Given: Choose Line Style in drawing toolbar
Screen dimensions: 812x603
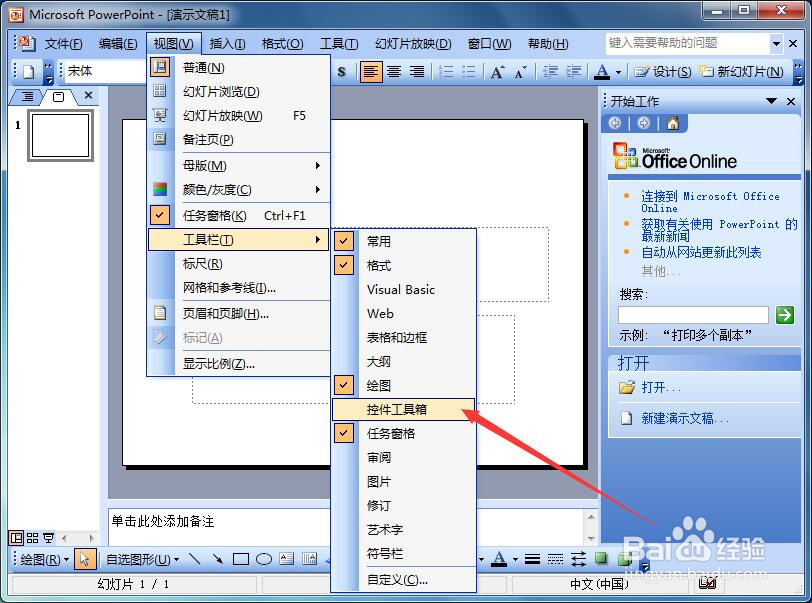Looking at the screenshot, I should click(x=532, y=559).
